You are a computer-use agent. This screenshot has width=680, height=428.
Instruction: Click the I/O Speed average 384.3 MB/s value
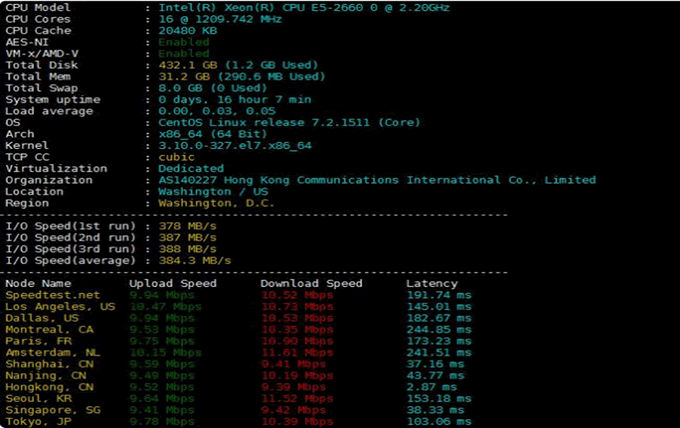pyautogui.click(x=195, y=260)
